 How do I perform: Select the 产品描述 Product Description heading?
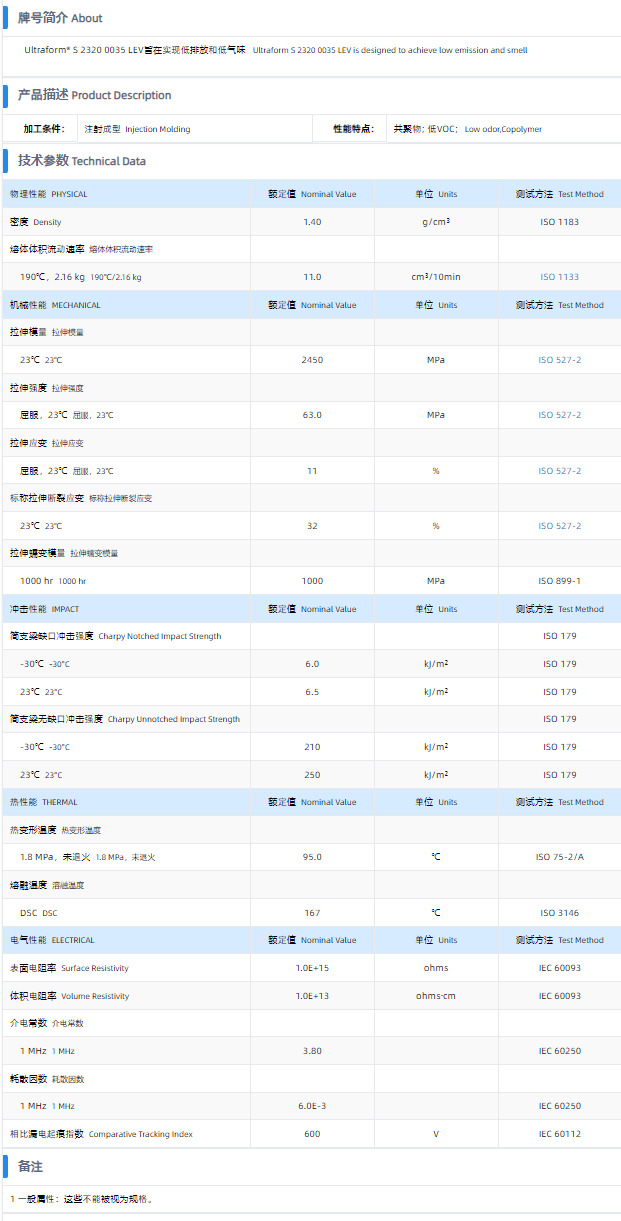point(94,95)
